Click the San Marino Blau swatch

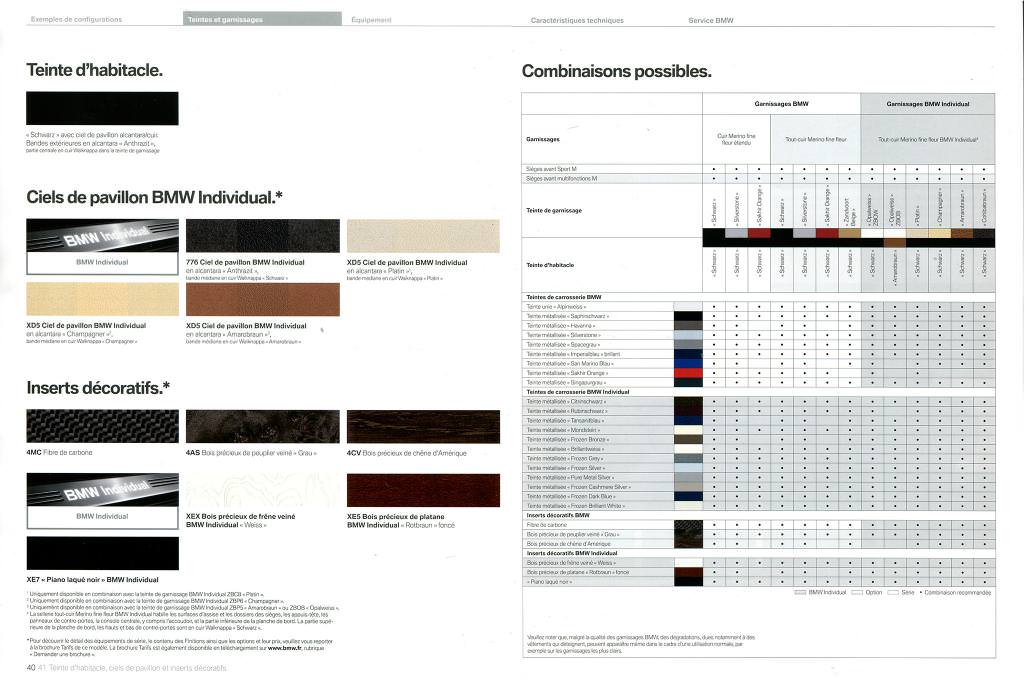pyautogui.click(x=688, y=363)
